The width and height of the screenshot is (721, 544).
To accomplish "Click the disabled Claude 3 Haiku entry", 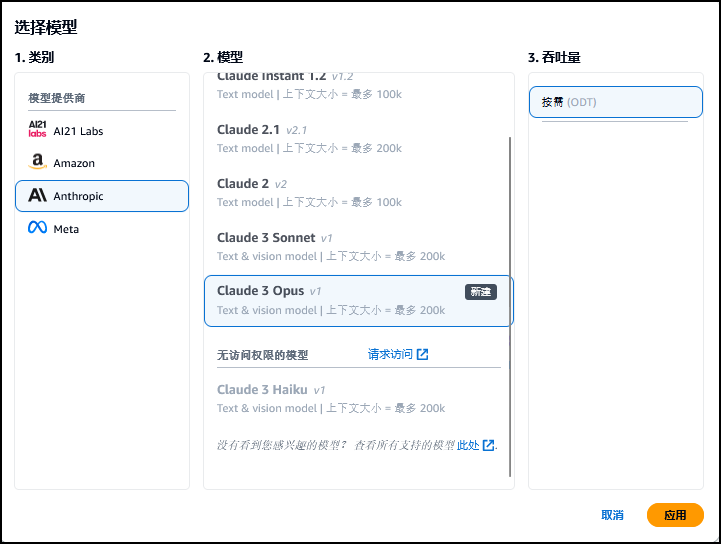I will click(x=357, y=399).
